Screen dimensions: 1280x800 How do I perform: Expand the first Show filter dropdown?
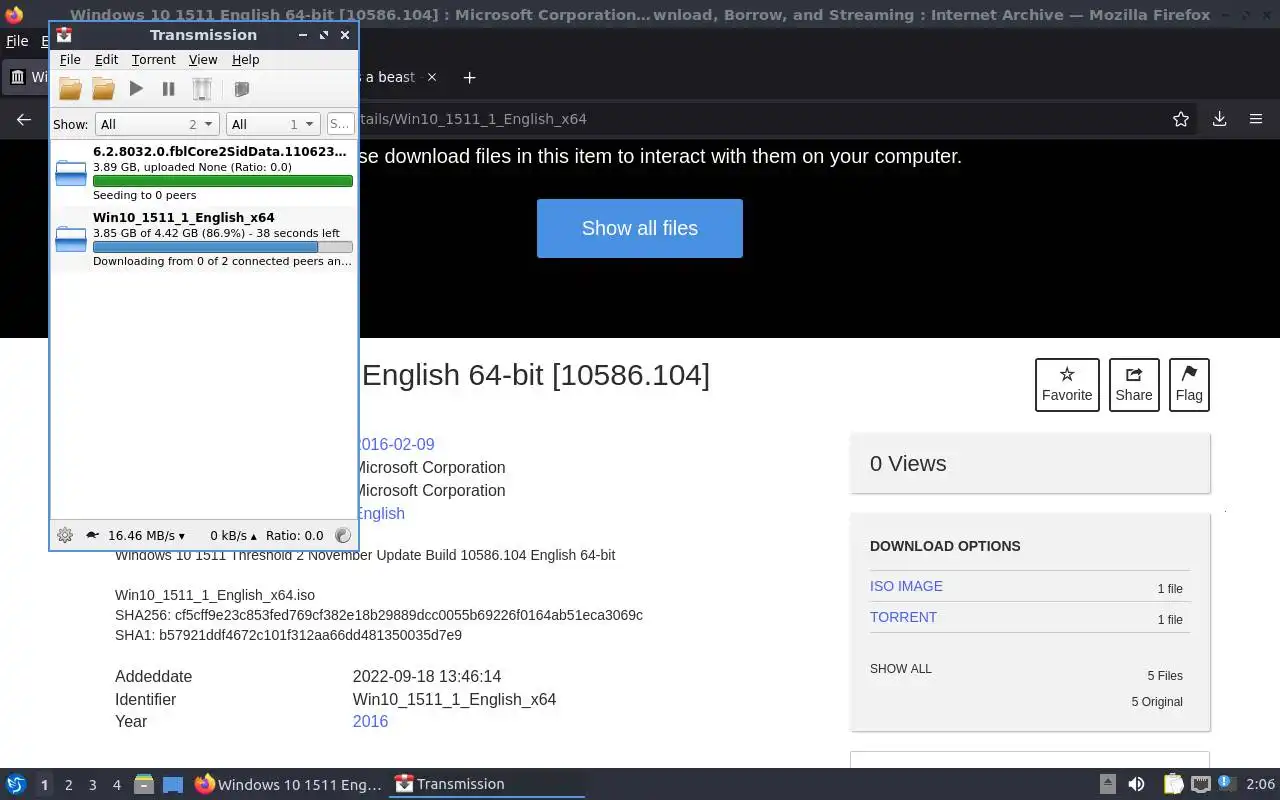tap(157, 124)
